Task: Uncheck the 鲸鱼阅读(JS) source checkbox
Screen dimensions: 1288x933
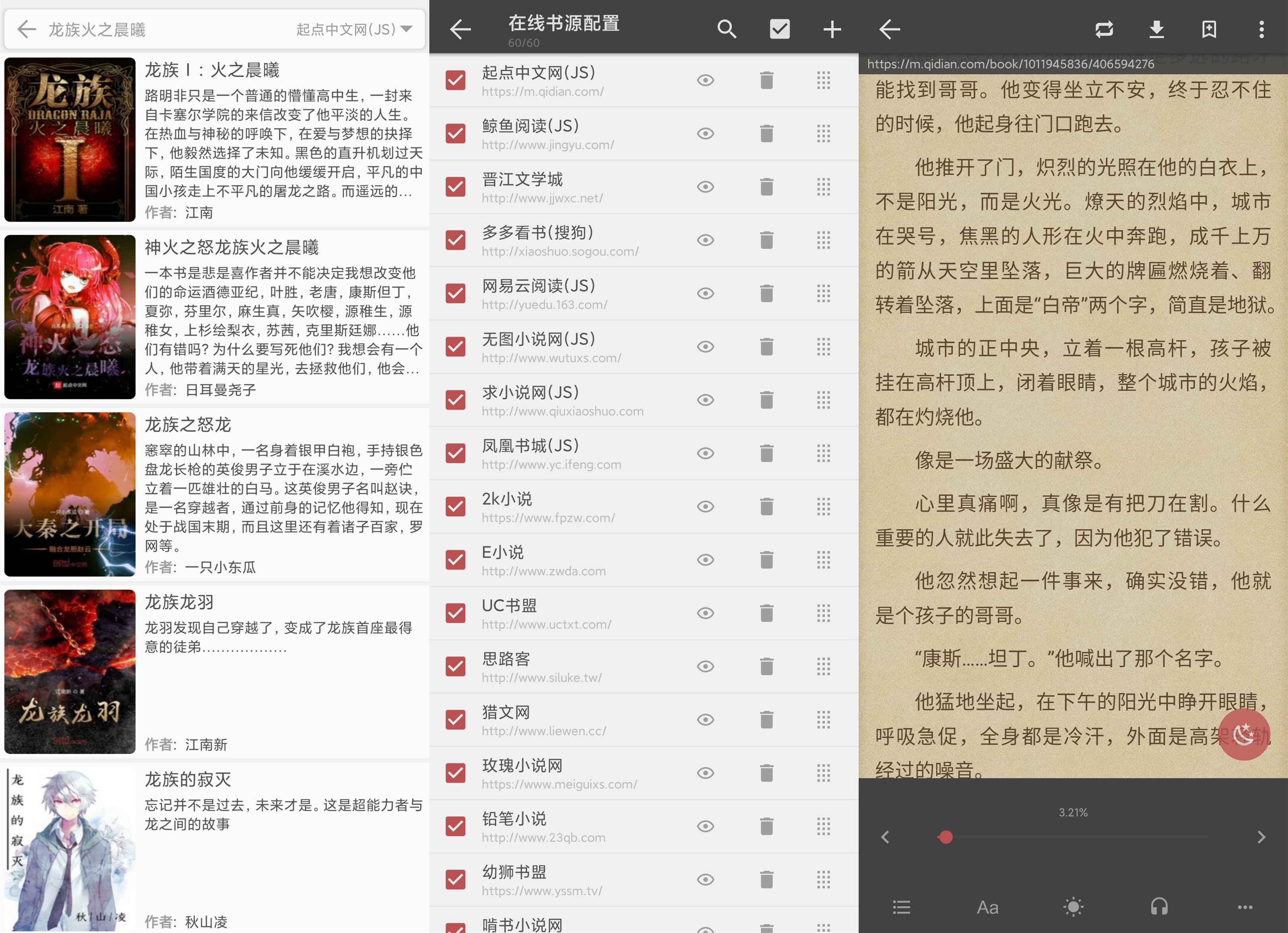Action: [455, 134]
